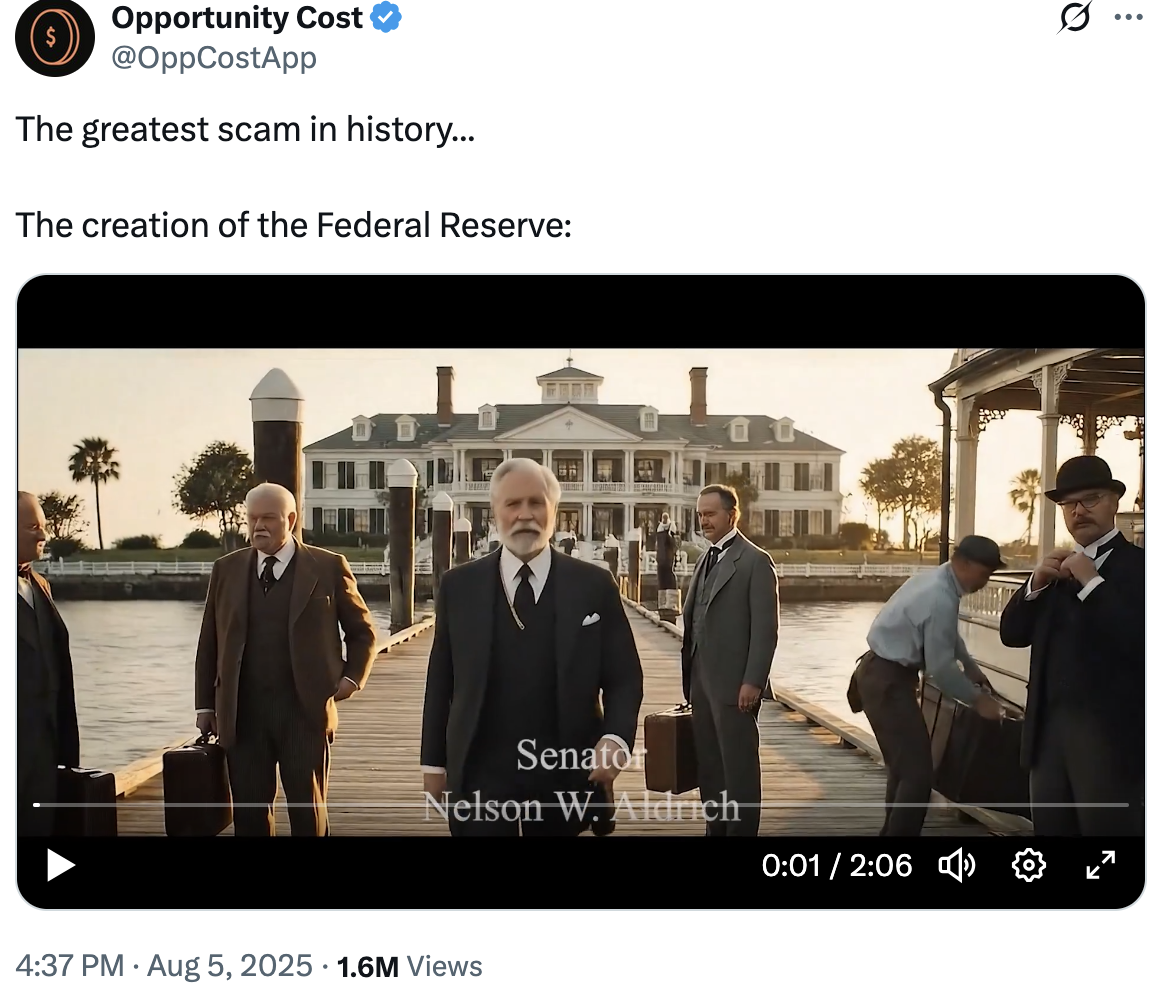Viewport: 1162px width, 992px height.
Task: Click the playhead at the progress bar start
Action: coord(37,804)
